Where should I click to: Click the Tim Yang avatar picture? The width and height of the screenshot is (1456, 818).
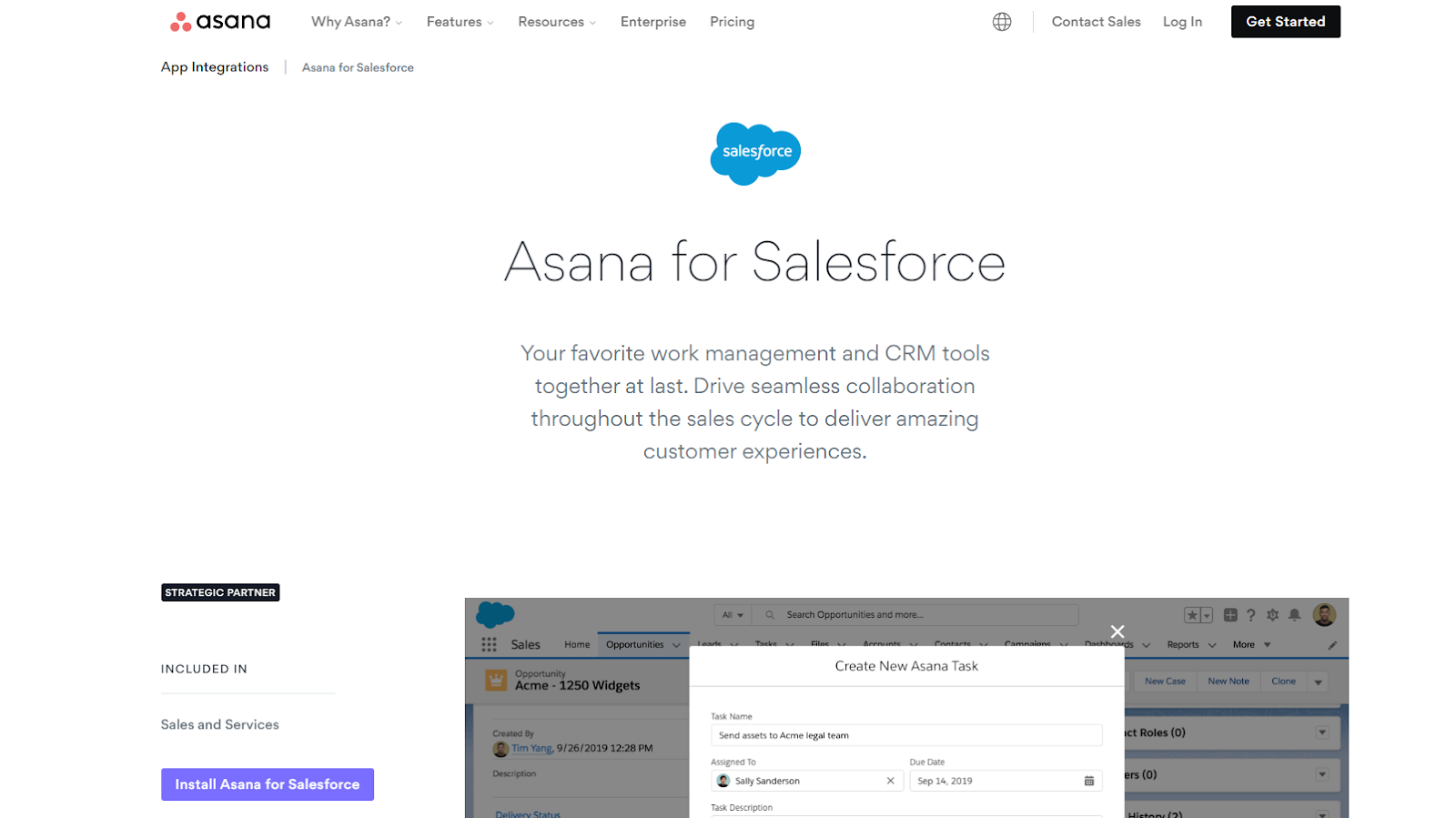[x=500, y=749]
